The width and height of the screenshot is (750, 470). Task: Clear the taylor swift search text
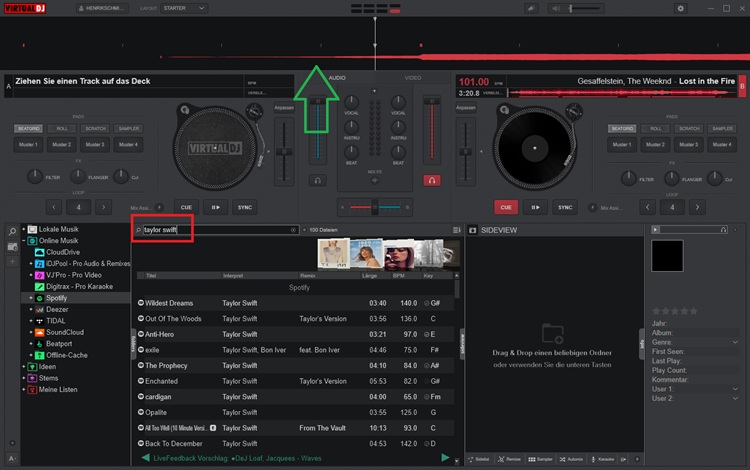pyautogui.click(x=293, y=230)
